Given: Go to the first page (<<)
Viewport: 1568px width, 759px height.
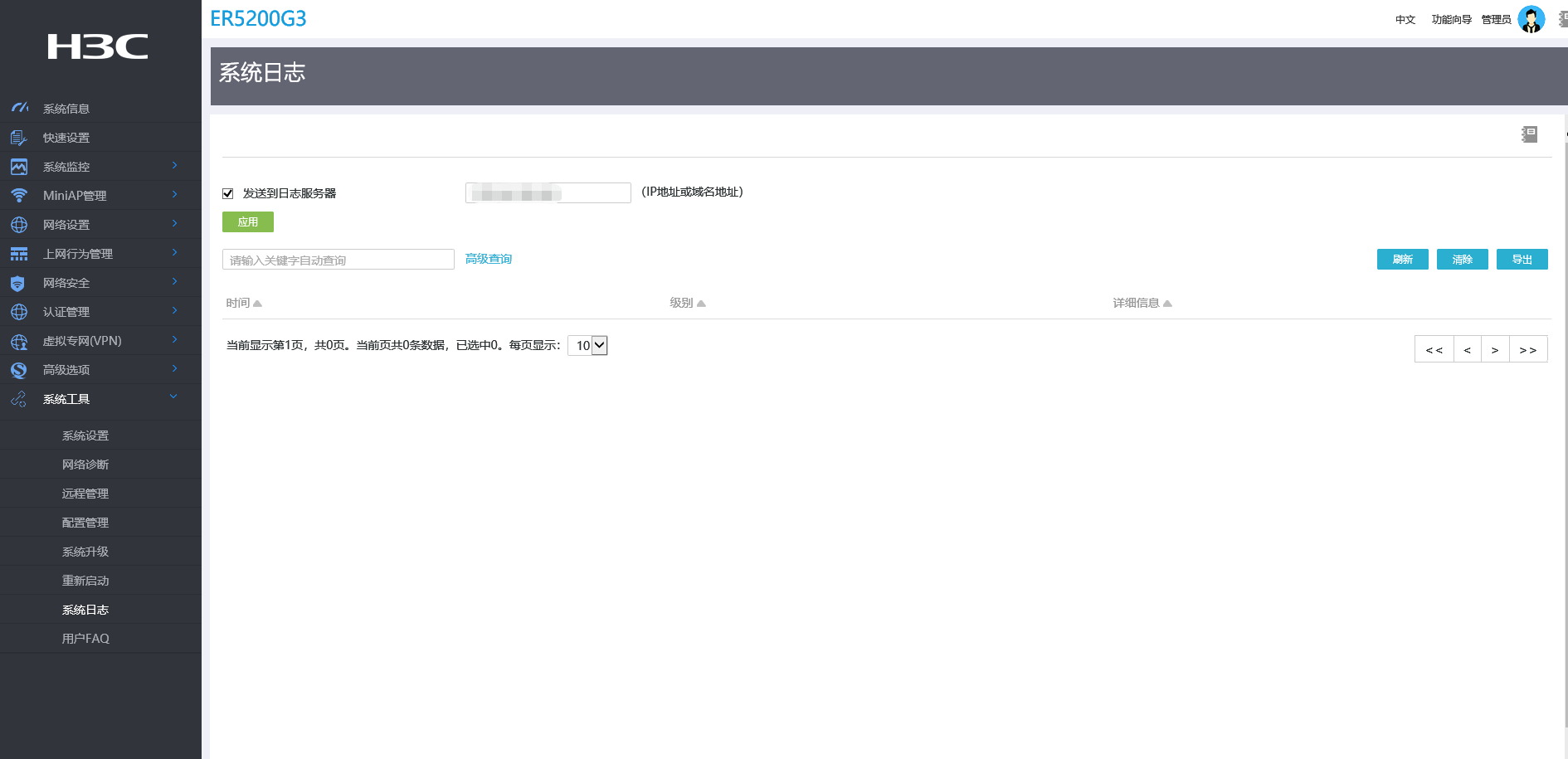Looking at the screenshot, I should tap(1434, 349).
